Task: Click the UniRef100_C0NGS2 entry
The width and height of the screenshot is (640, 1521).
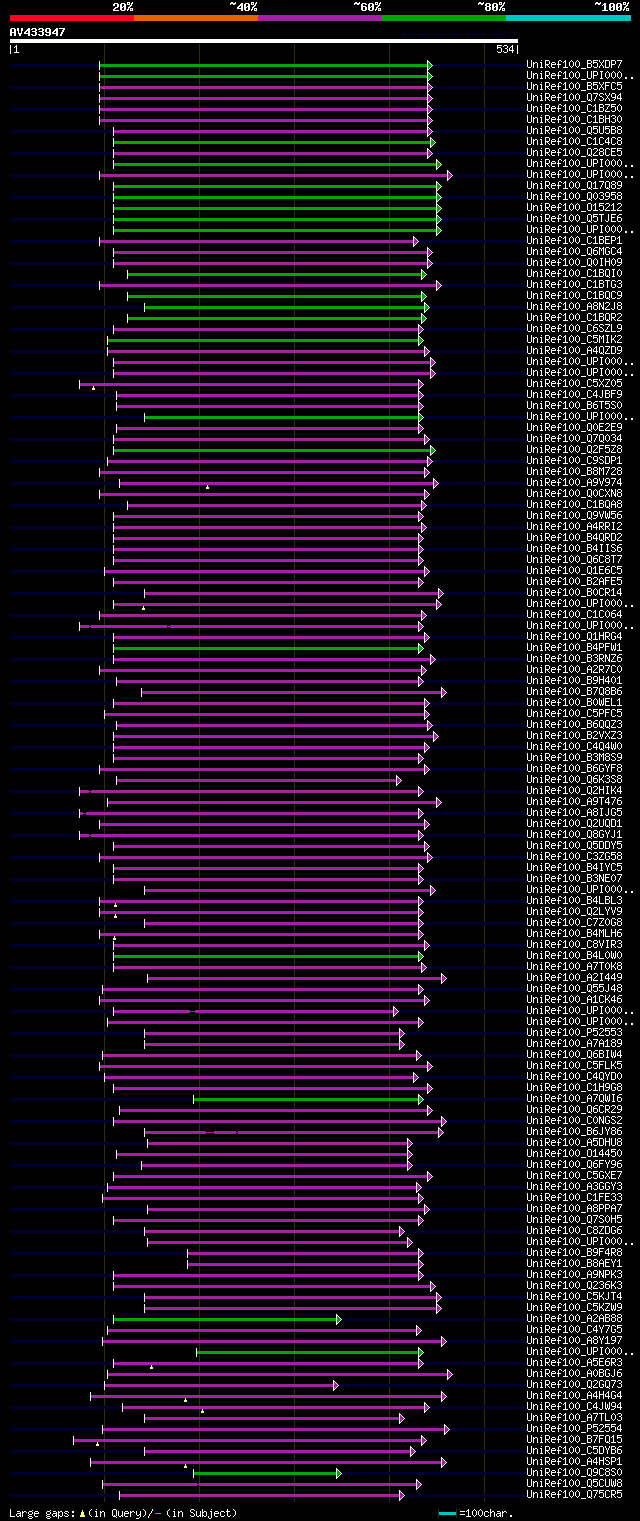Action: click(x=574, y=1121)
